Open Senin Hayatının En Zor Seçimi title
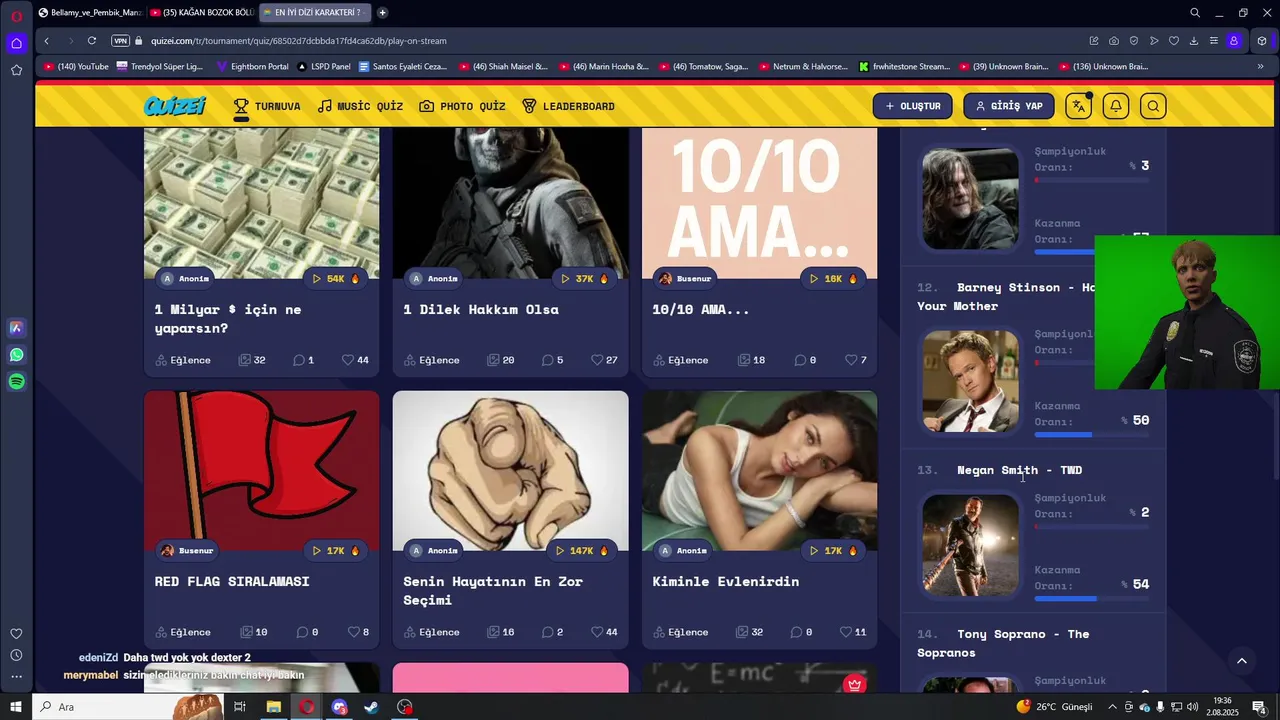The height and width of the screenshot is (720, 1280). 492,590
